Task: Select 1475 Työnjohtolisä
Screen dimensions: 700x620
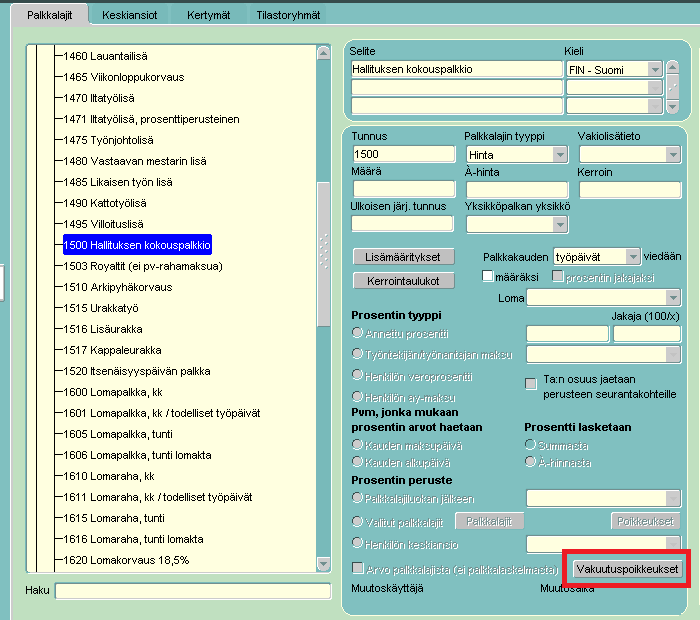Action: pyautogui.click(x=108, y=140)
